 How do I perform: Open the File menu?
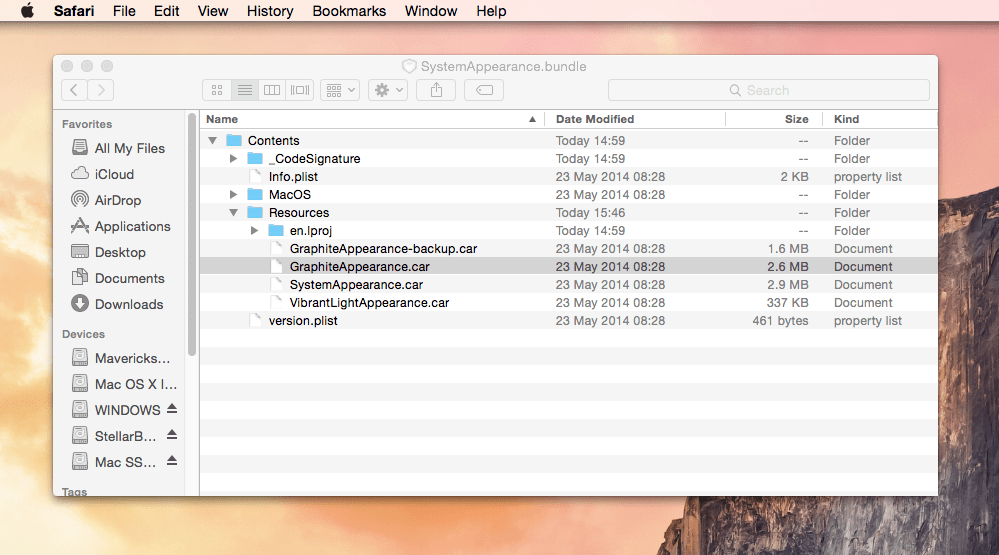coord(124,11)
